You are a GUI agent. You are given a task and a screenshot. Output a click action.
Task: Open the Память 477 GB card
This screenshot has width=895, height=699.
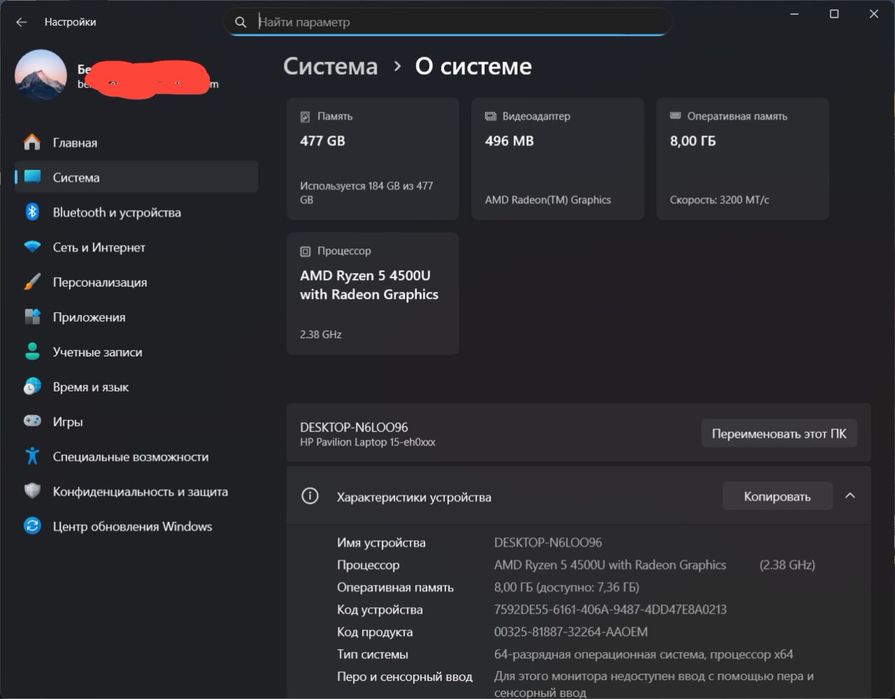click(373, 158)
